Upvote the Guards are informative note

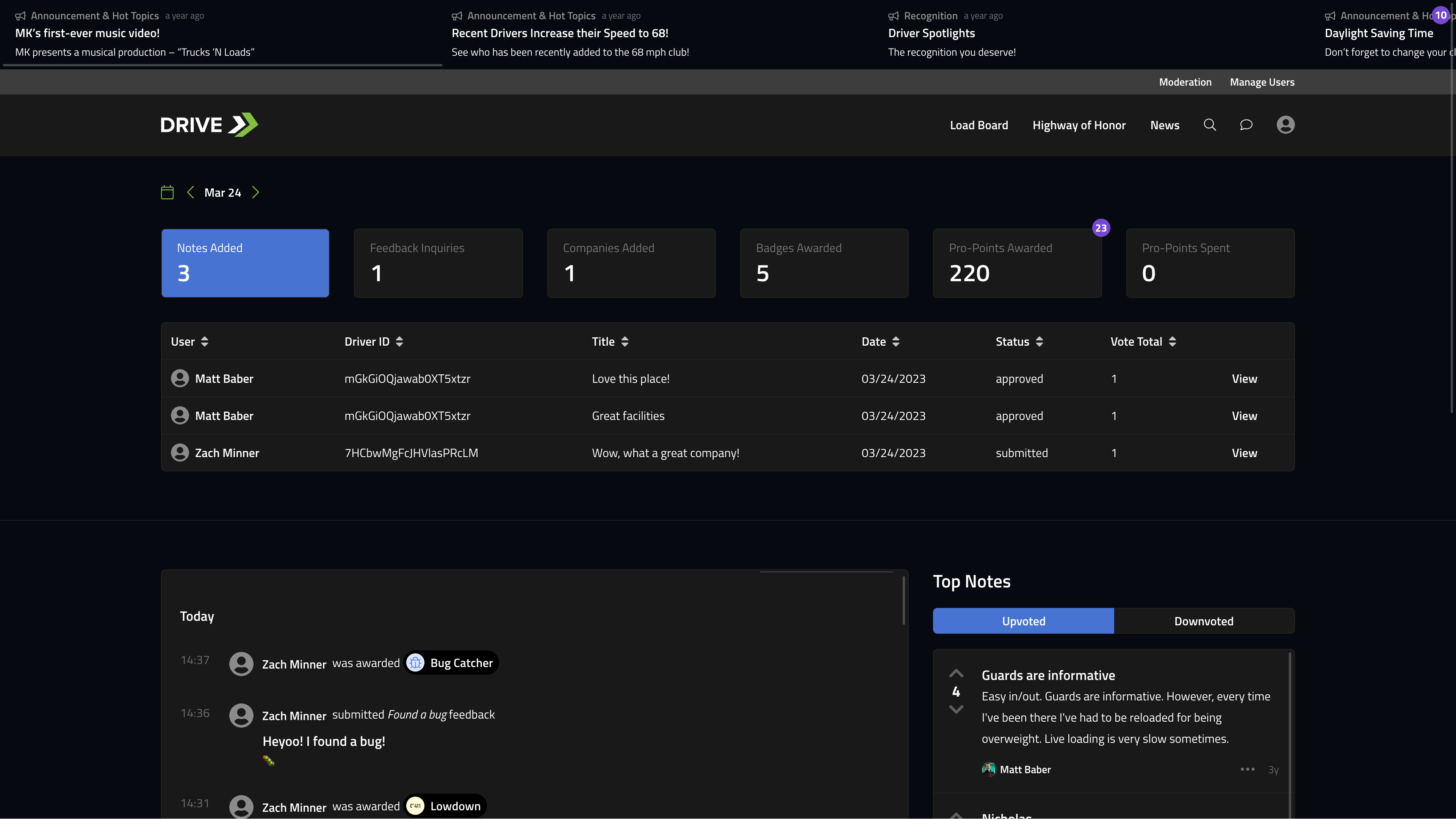tap(956, 673)
